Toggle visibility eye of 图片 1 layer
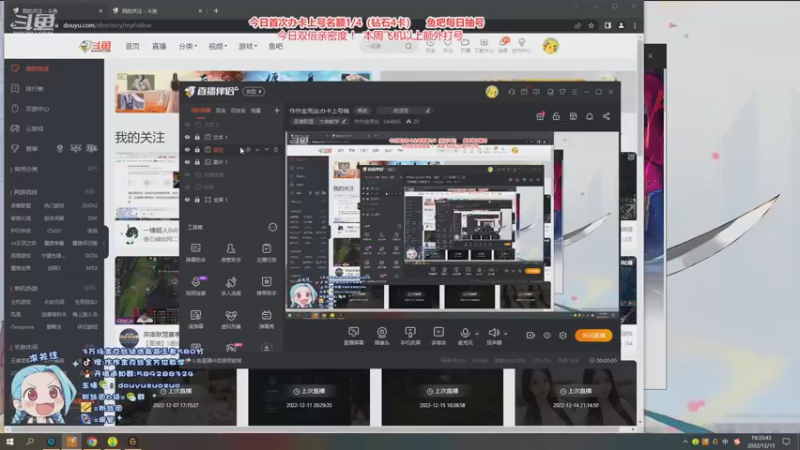Screen dimensions: 800x450 point(187,162)
